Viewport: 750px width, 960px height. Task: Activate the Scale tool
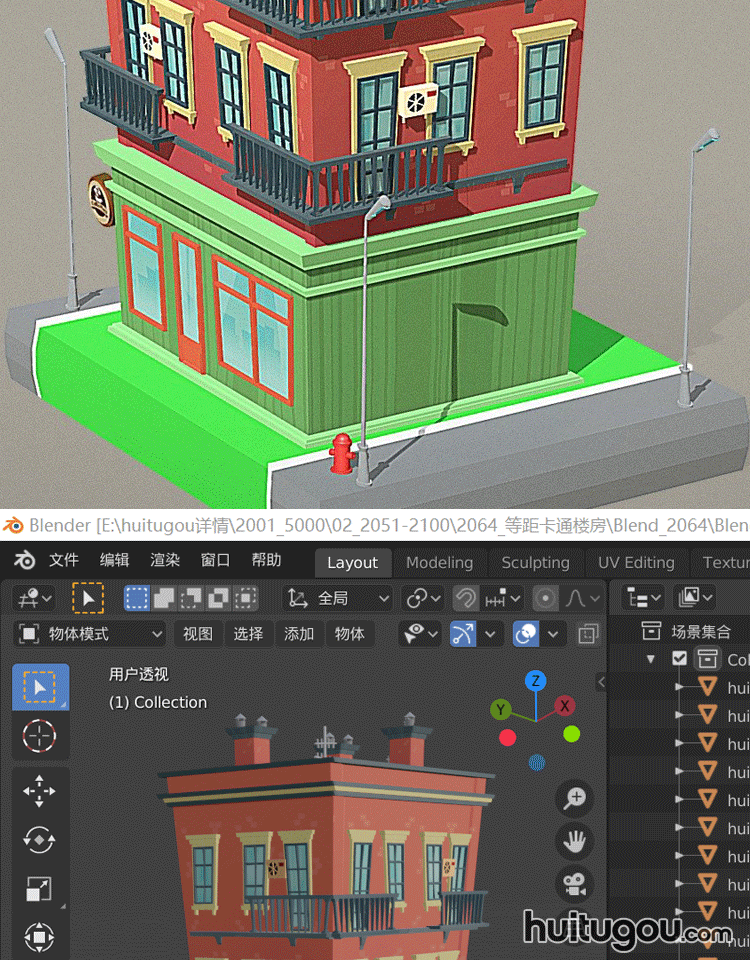pos(40,889)
